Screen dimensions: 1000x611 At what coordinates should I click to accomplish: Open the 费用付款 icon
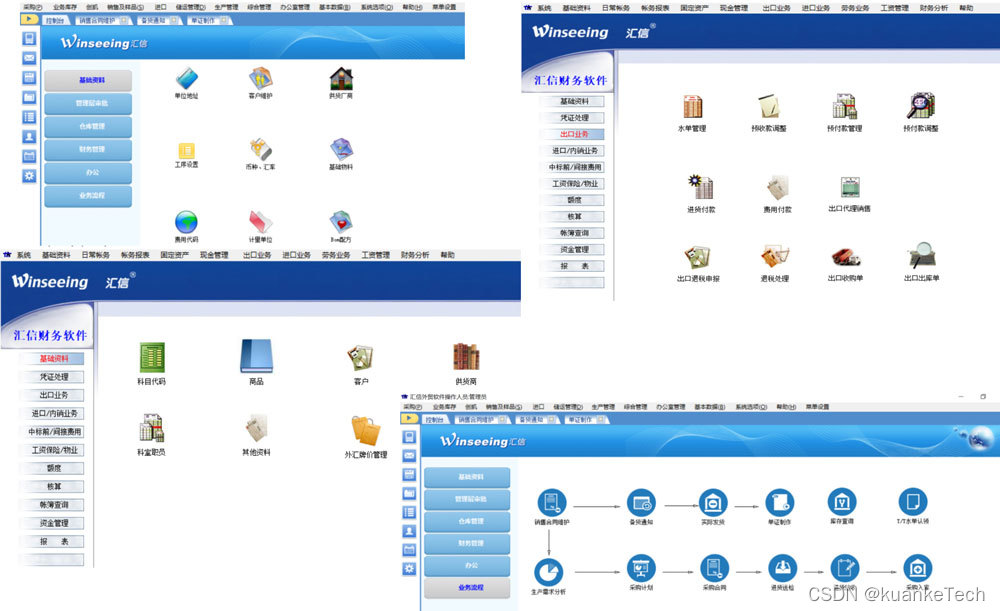point(777,188)
